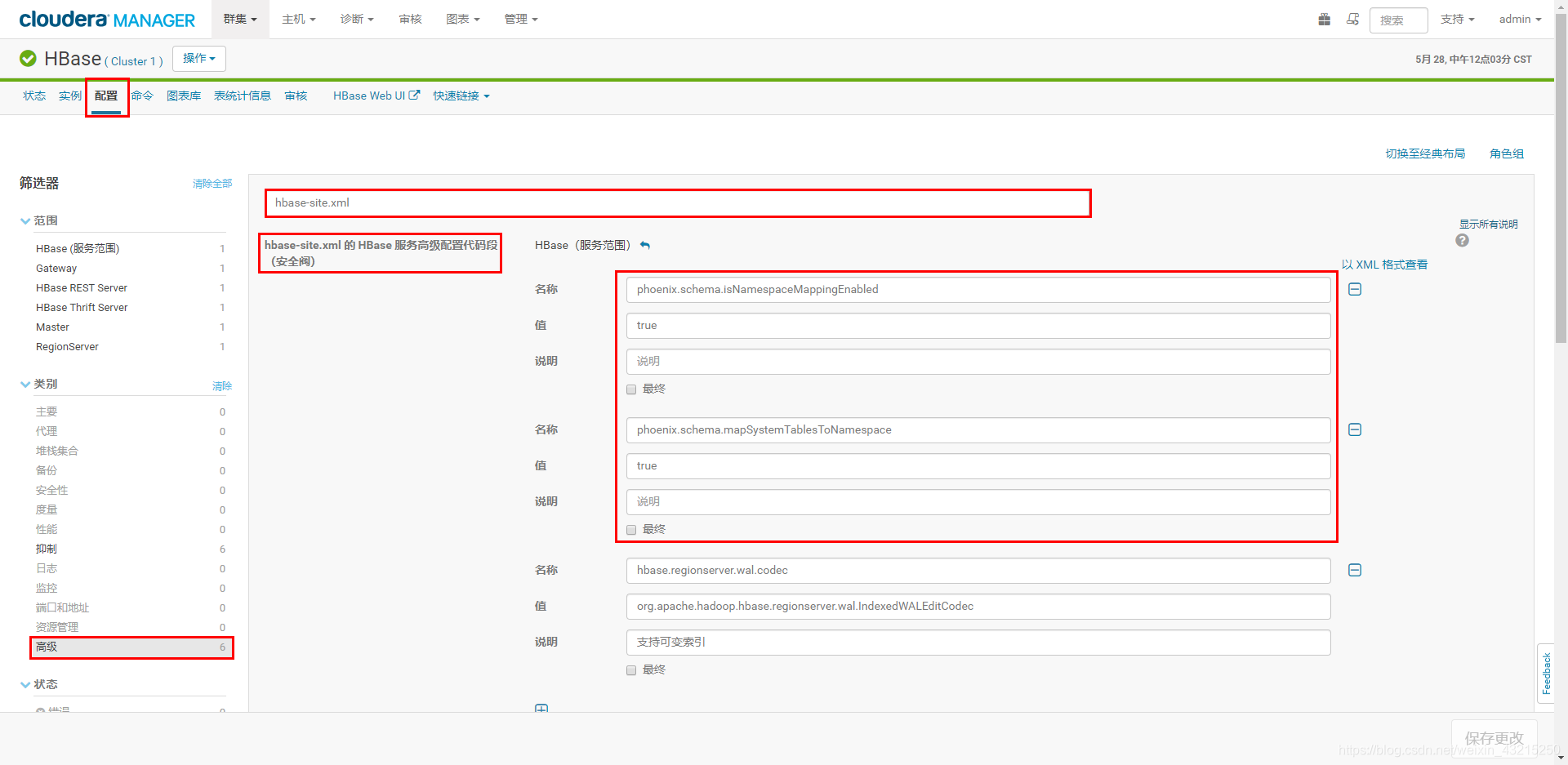The width and height of the screenshot is (1568, 765).
Task: Switch to the 命令 commands tab
Action: pyautogui.click(x=142, y=96)
